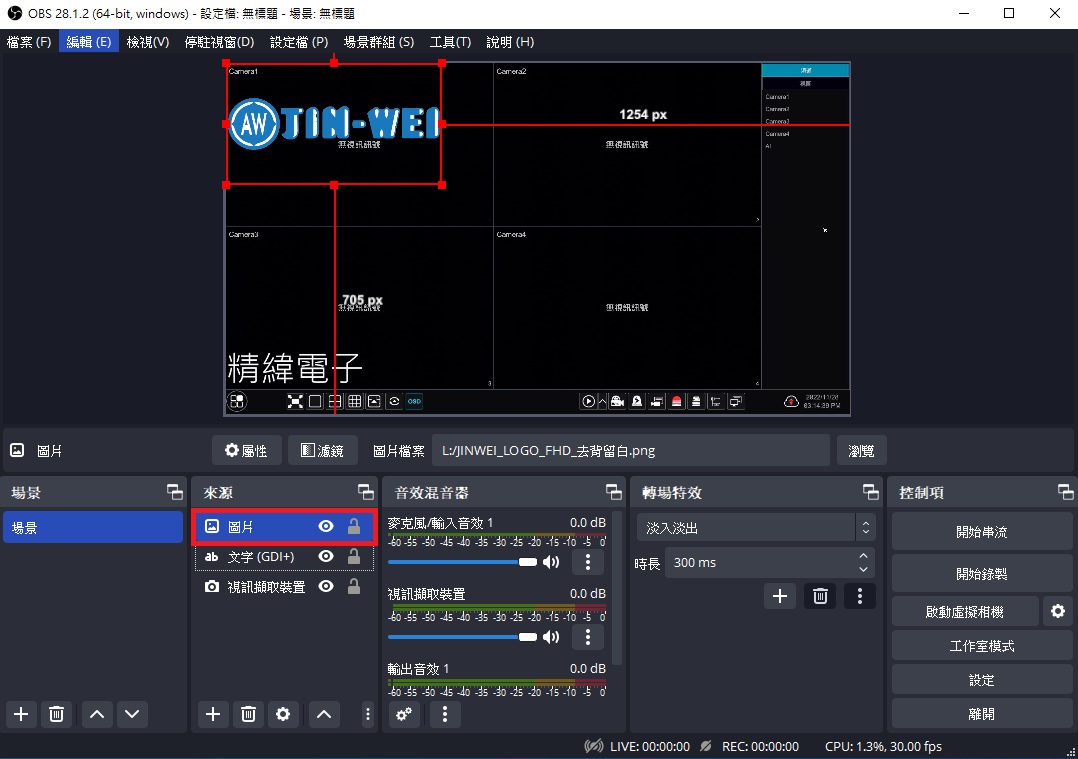Open the 停駐視窗(D) menu
The image size is (1078, 759).
219,42
